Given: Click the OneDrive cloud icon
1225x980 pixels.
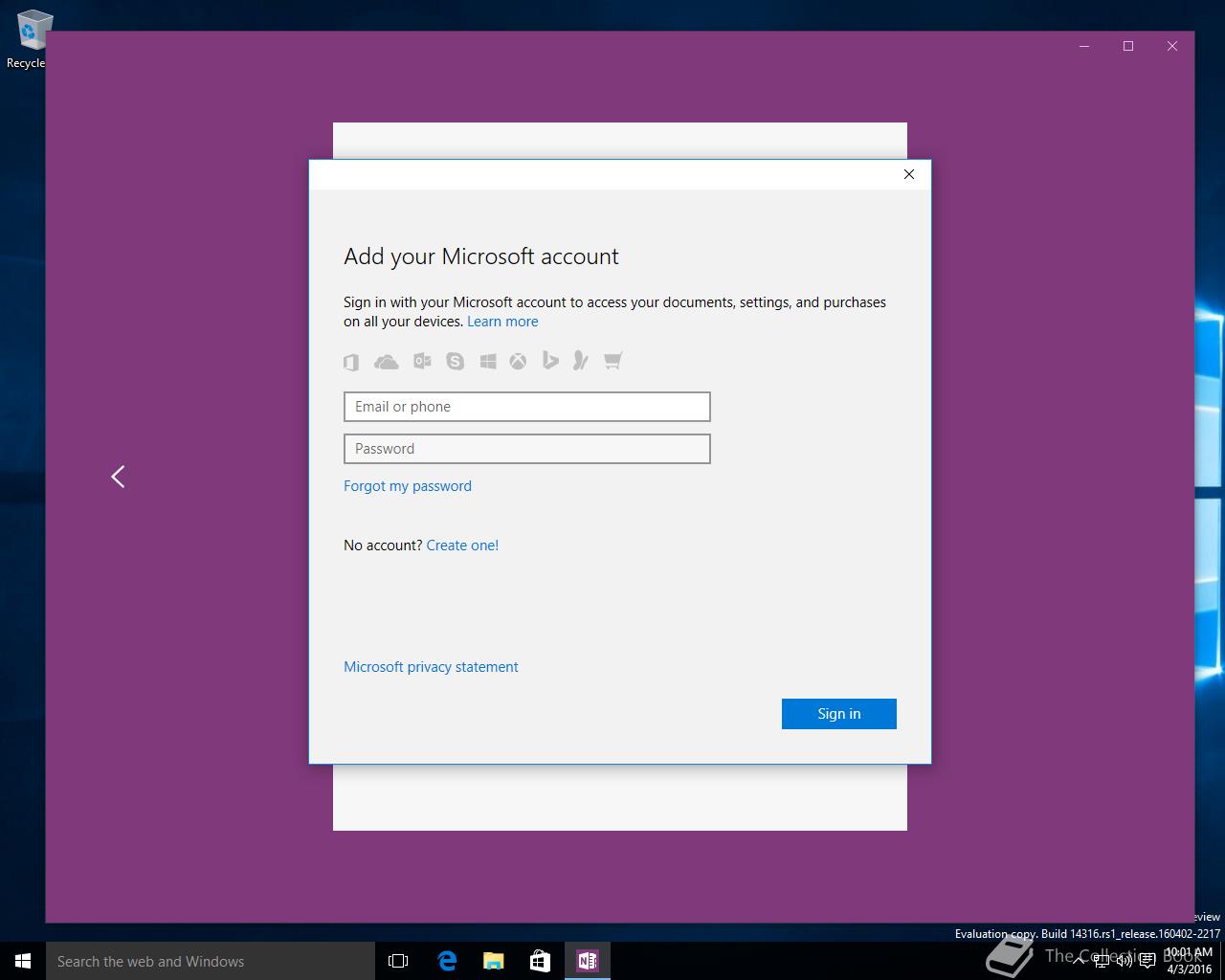Looking at the screenshot, I should point(386,362).
